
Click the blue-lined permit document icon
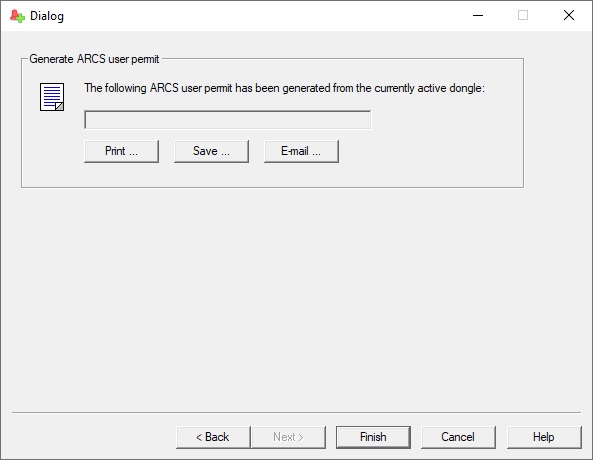click(x=52, y=97)
